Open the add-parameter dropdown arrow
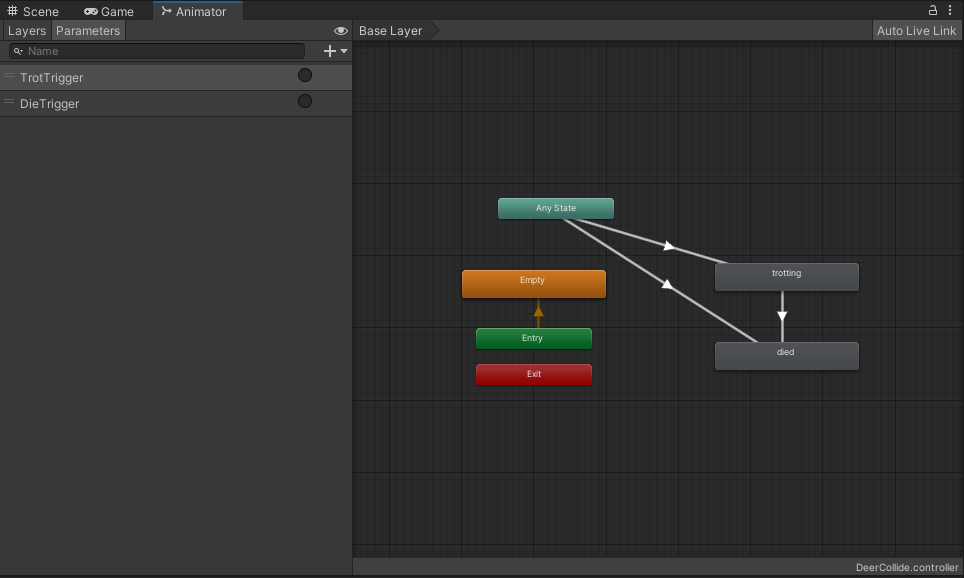The width and height of the screenshot is (964, 578). pyautogui.click(x=344, y=51)
